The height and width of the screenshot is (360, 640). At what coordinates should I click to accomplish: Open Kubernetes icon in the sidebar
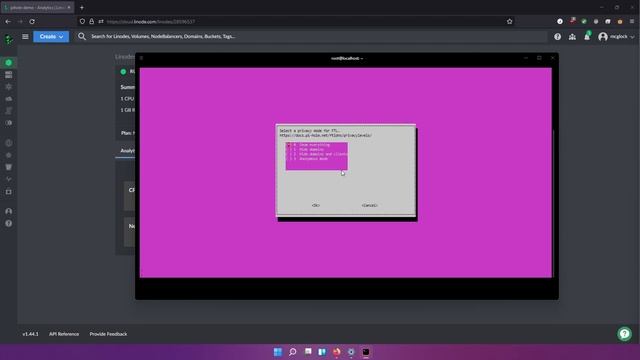pos(9,155)
